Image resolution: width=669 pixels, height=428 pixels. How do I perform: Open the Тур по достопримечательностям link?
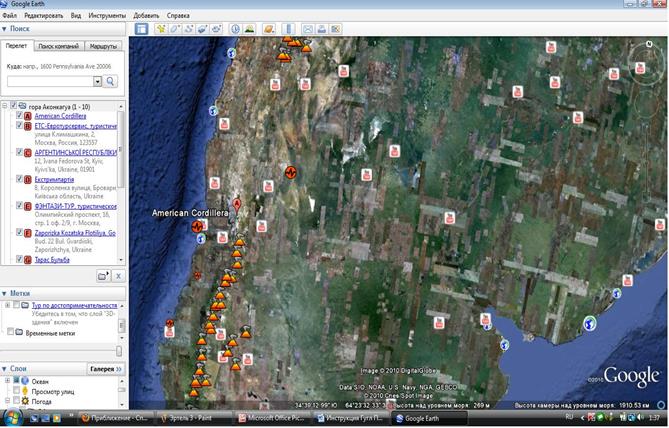pos(74,306)
